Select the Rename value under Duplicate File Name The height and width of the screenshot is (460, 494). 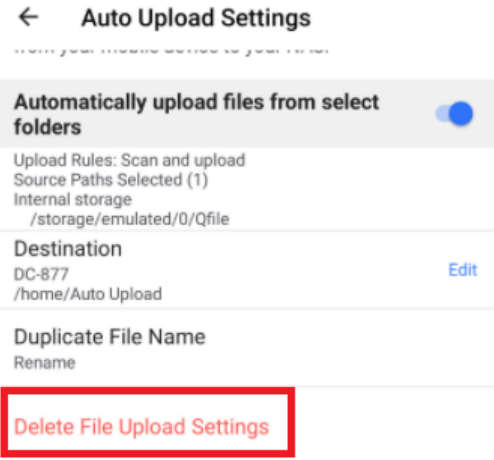45,362
